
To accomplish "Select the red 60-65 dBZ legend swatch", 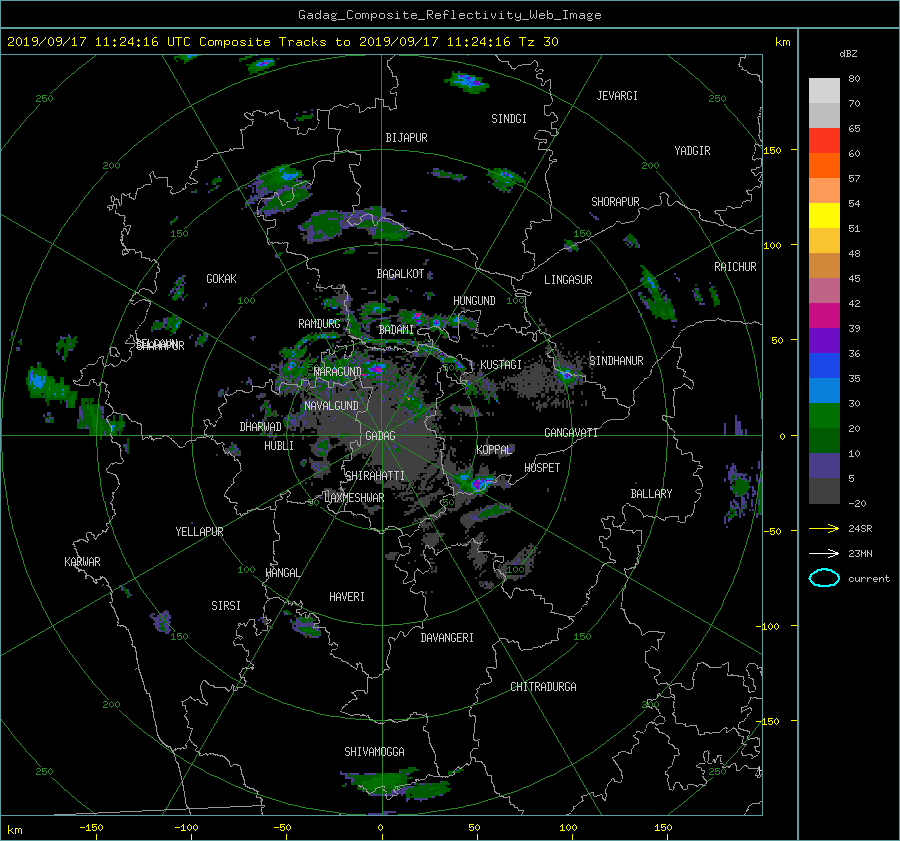I will coord(824,140).
